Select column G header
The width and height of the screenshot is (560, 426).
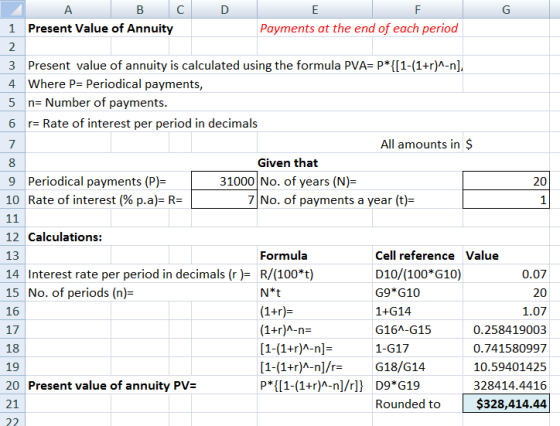click(506, 9)
